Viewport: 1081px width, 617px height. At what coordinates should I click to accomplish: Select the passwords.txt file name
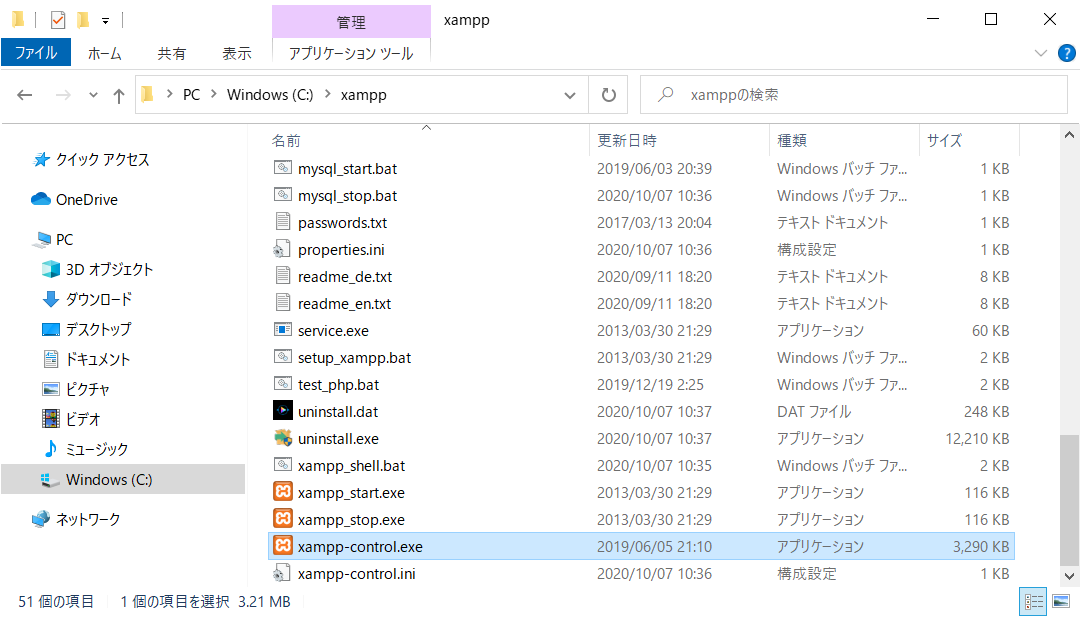coord(343,223)
